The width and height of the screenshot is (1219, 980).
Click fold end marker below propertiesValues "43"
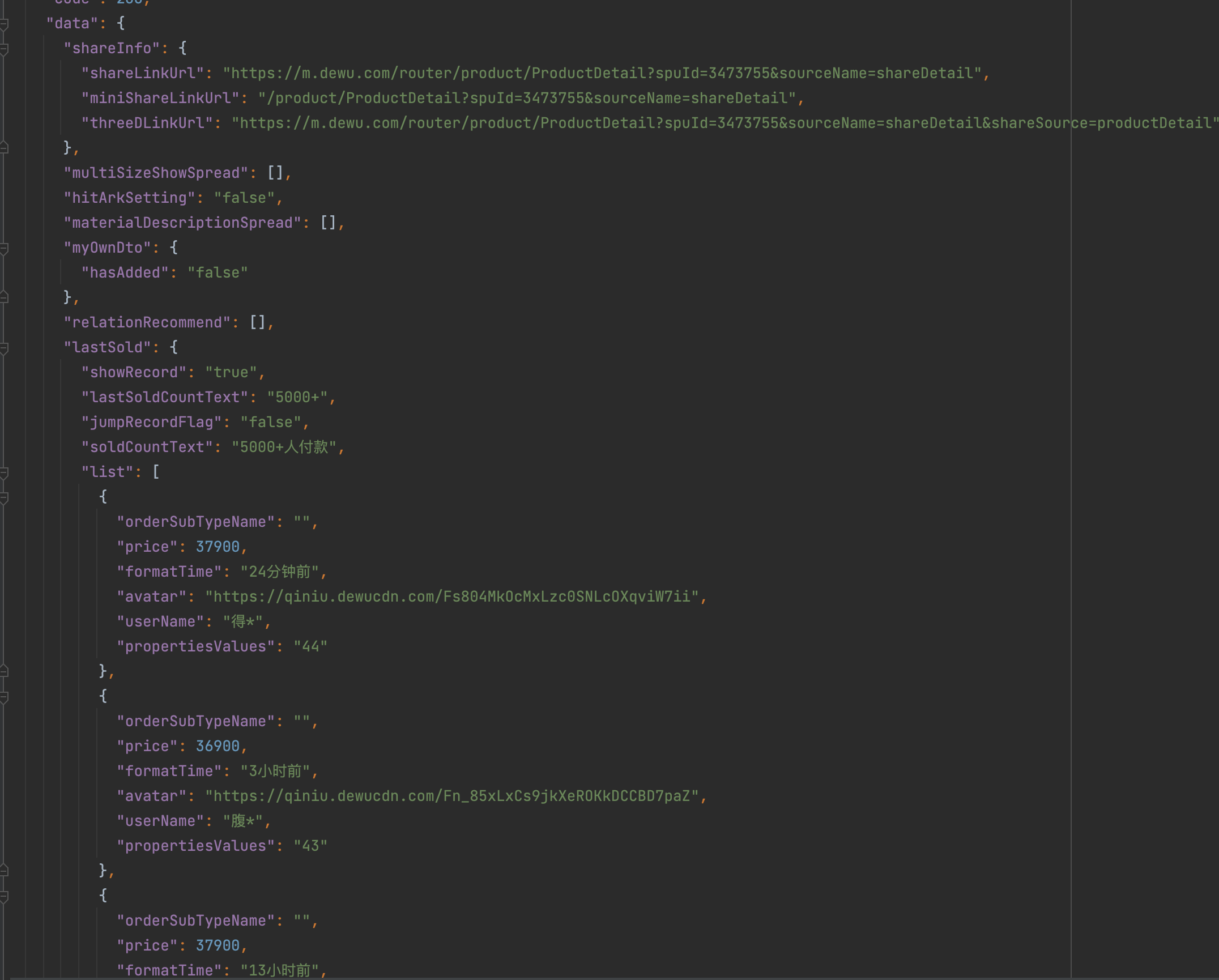point(4,871)
